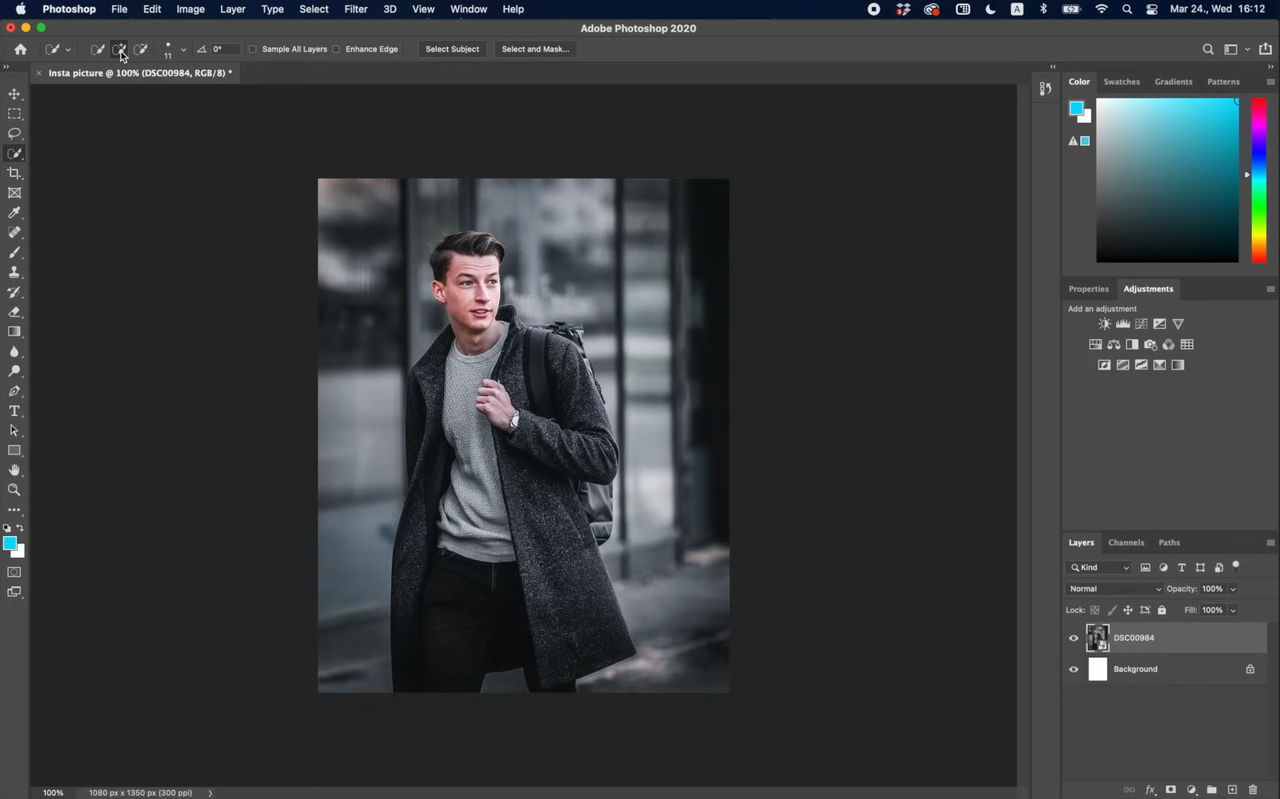Click the Background layer thumbnail
Screen dimensions: 1280x799
[x=1097, y=668]
